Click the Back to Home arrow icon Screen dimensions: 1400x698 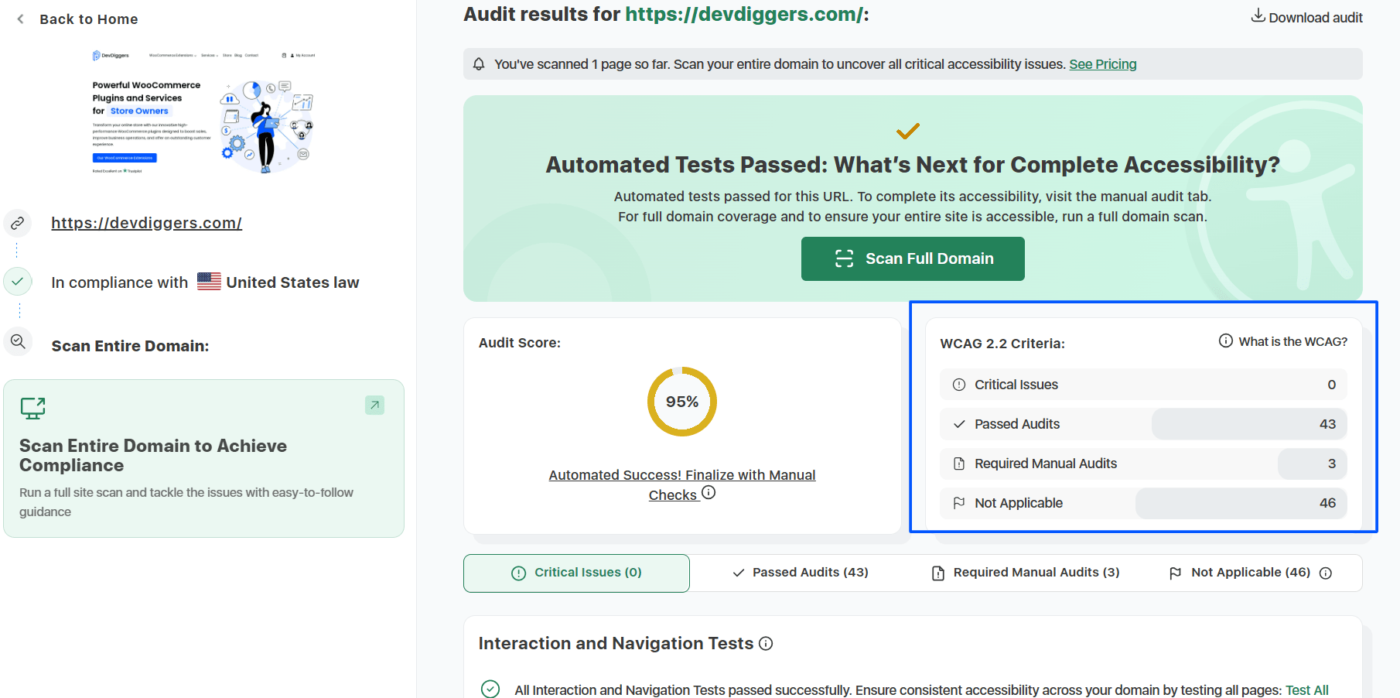click(x=20, y=19)
